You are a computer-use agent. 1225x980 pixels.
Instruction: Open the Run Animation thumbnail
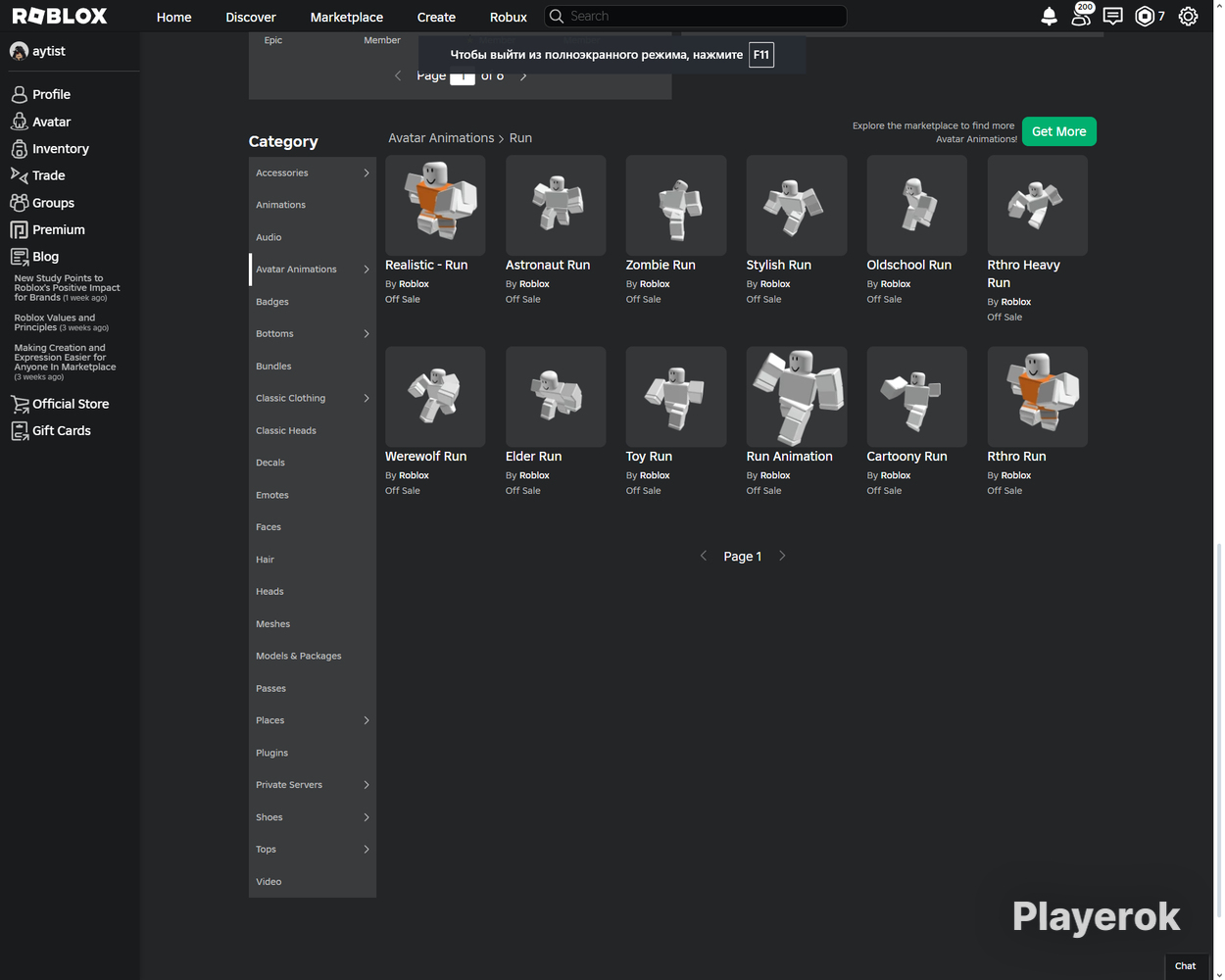pyautogui.click(x=797, y=396)
